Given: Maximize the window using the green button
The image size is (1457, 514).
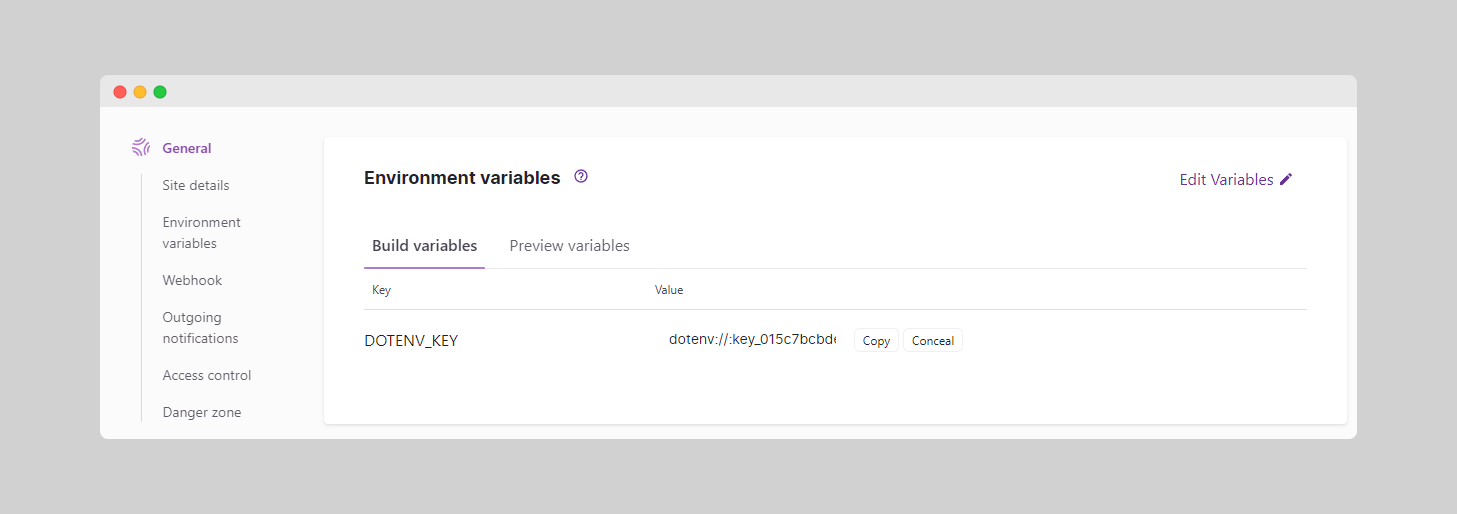Looking at the screenshot, I should [160, 92].
